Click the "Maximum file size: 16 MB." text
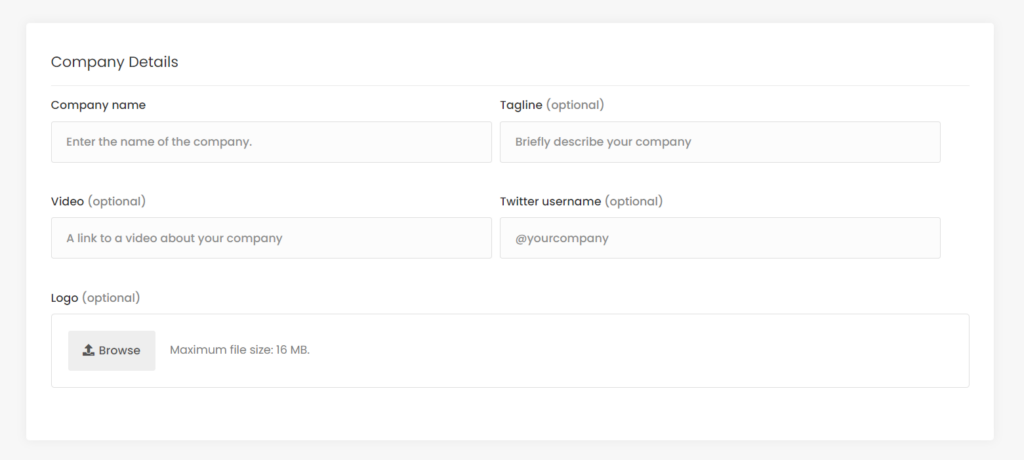 pyautogui.click(x=240, y=350)
